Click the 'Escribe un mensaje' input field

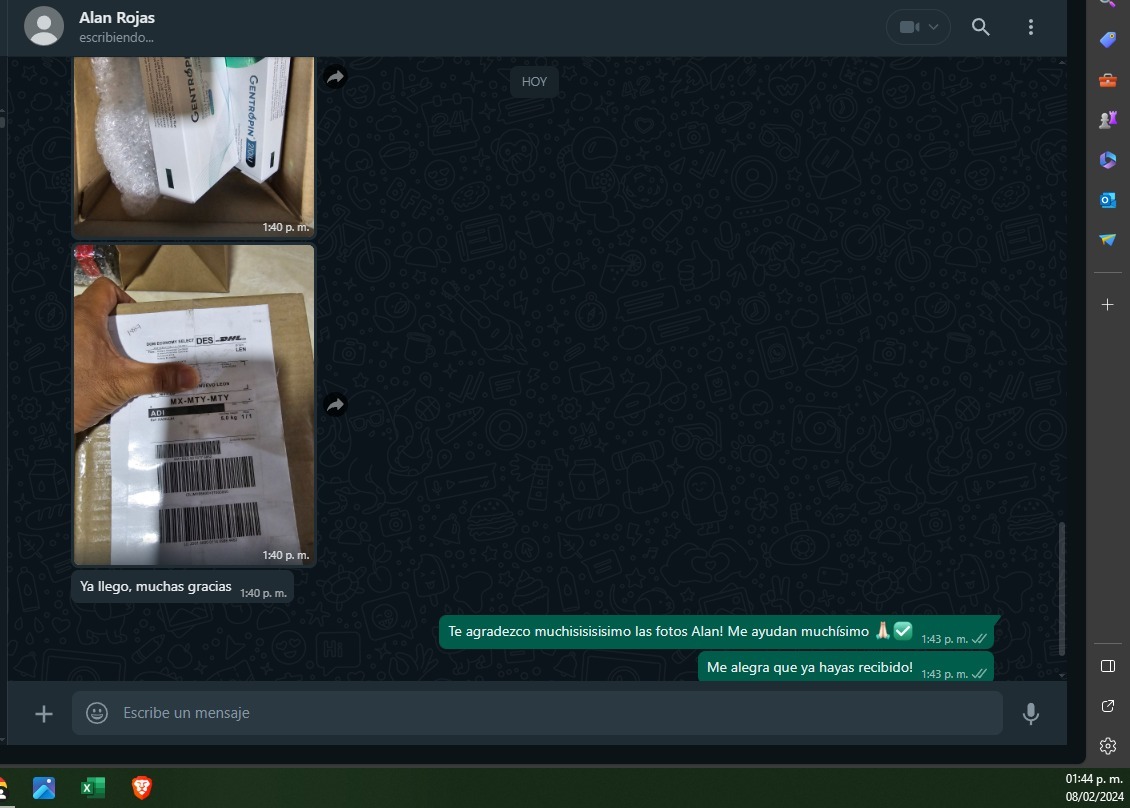550,713
